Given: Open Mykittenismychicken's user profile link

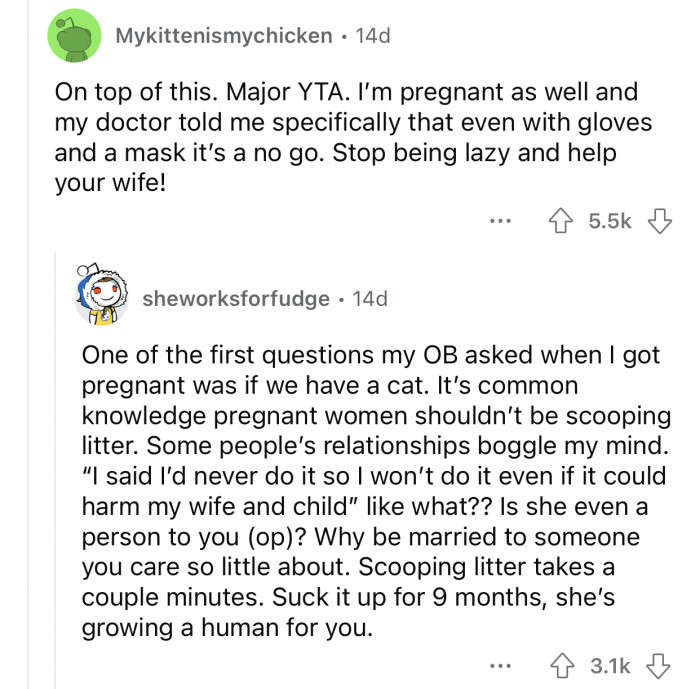Looking at the screenshot, I should click(x=224, y=36).
